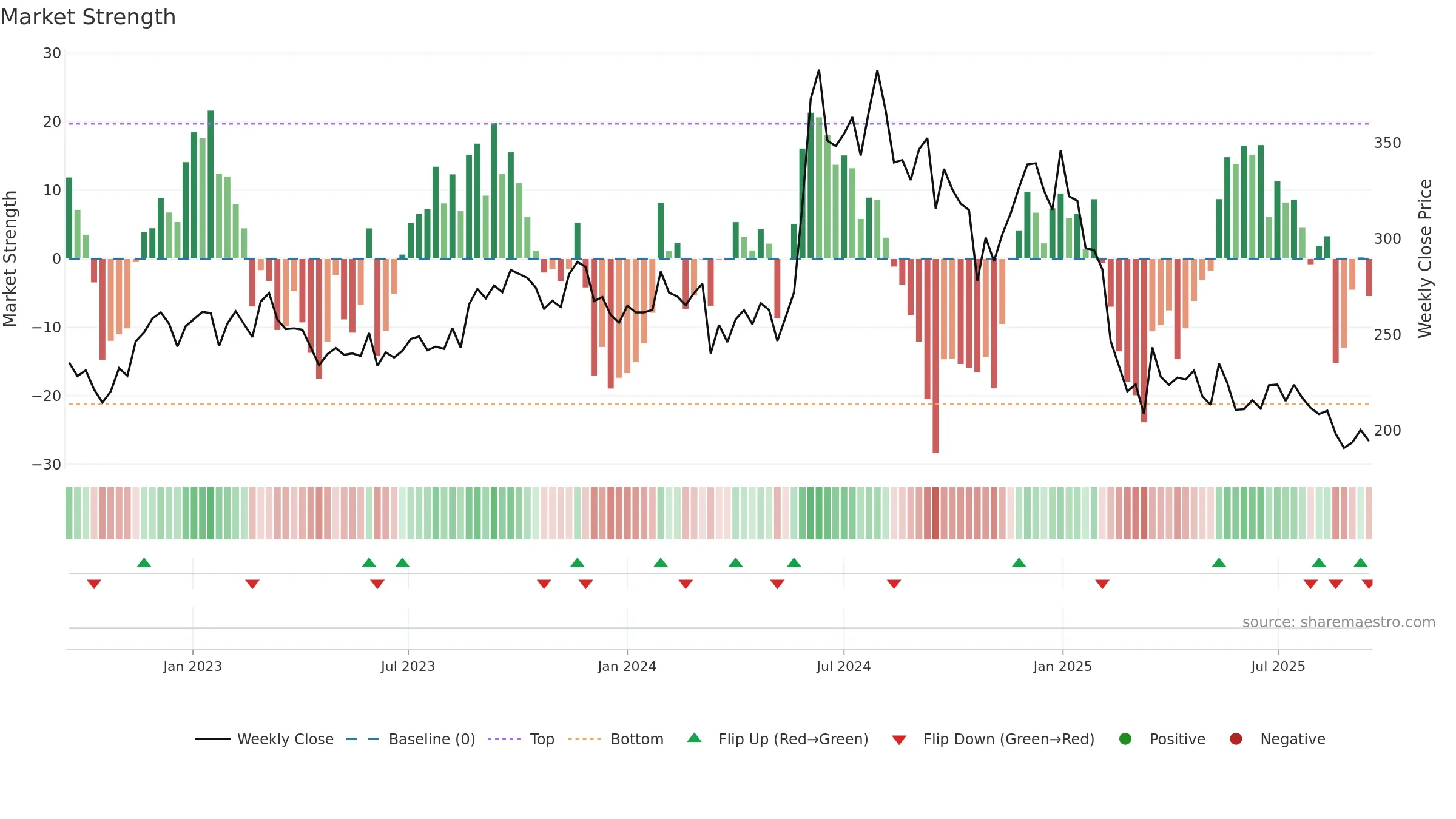Click the 30 tick on left axis

click(52, 53)
